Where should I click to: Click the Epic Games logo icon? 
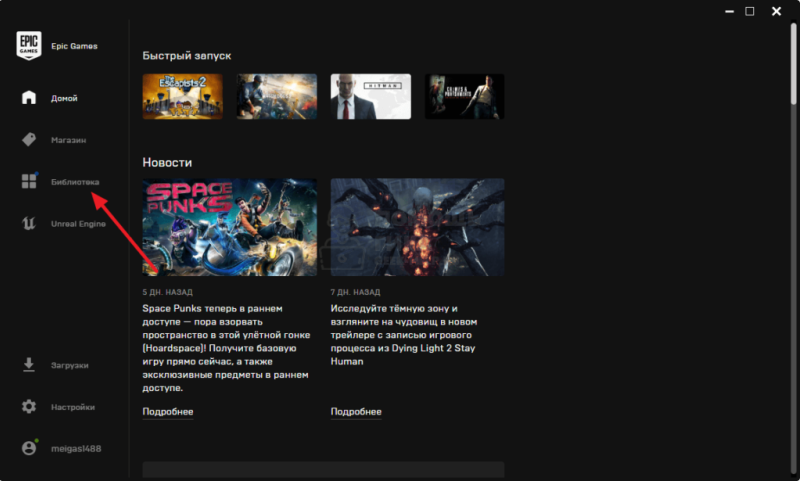pyautogui.click(x=29, y=45)
